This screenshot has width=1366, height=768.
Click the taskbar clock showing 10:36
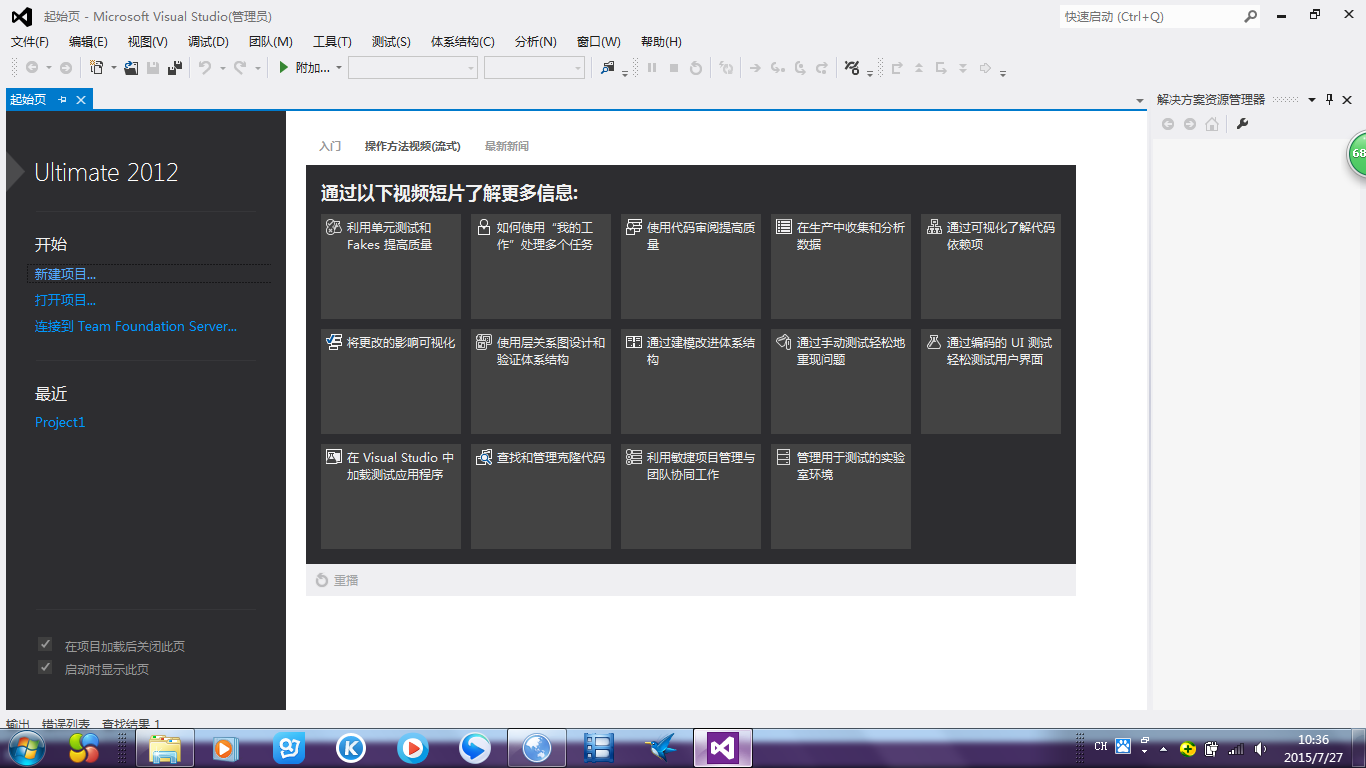coord(1313,748)
